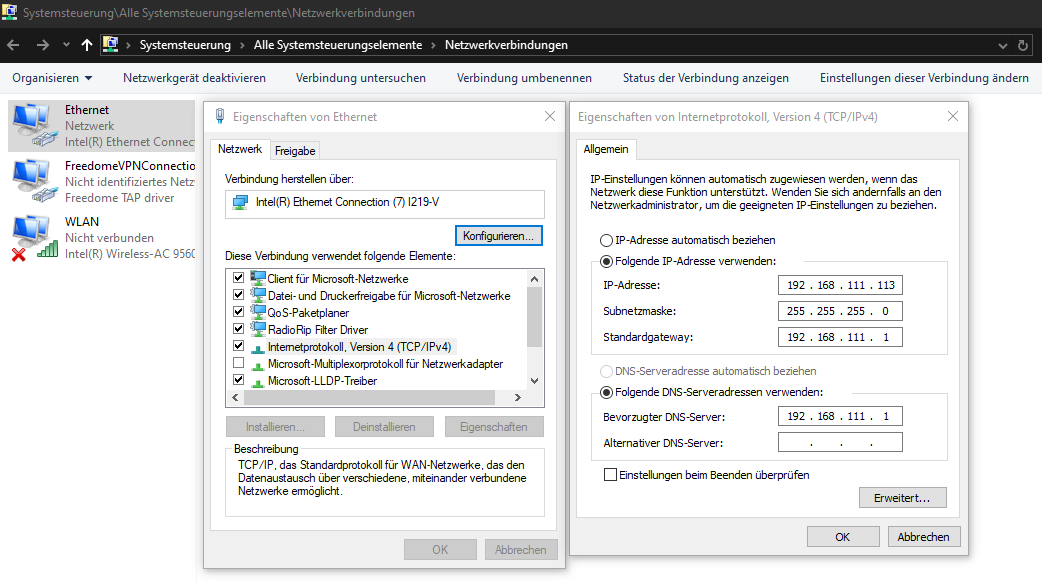The image size is (1042, 586).
Task: Click Client für Microsoft-Netzwerke item icon
Action: [258, 278]
